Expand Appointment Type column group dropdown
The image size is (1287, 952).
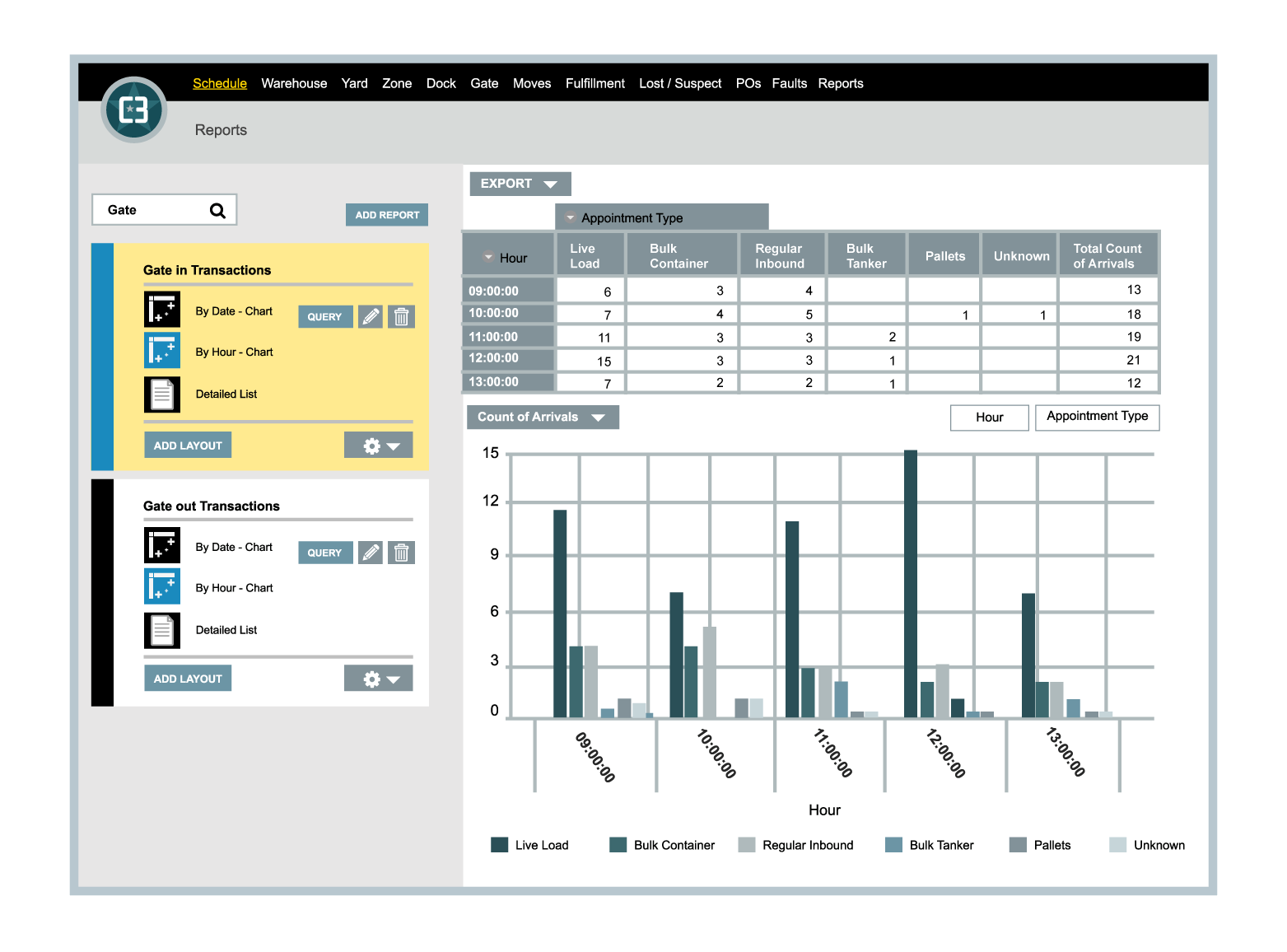tap(570, 218)
